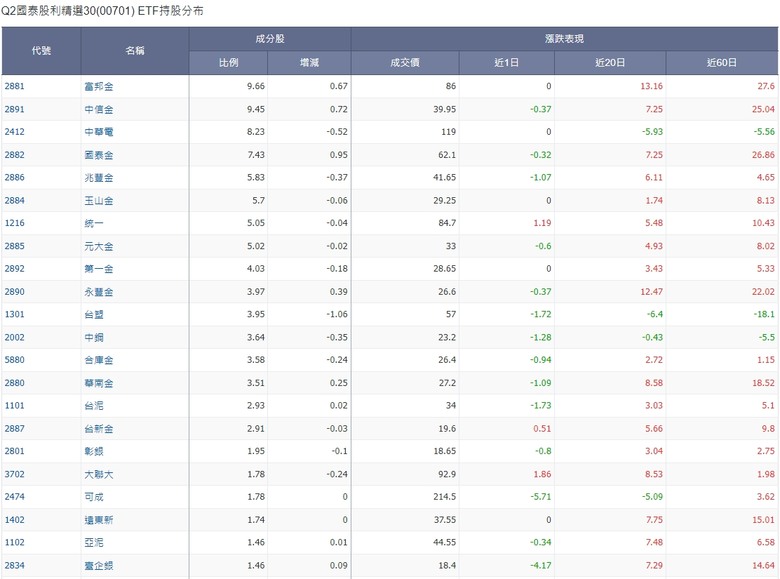Open the 第一金 stock link
The image size is (780, 579).
click(x=98, y=269)
